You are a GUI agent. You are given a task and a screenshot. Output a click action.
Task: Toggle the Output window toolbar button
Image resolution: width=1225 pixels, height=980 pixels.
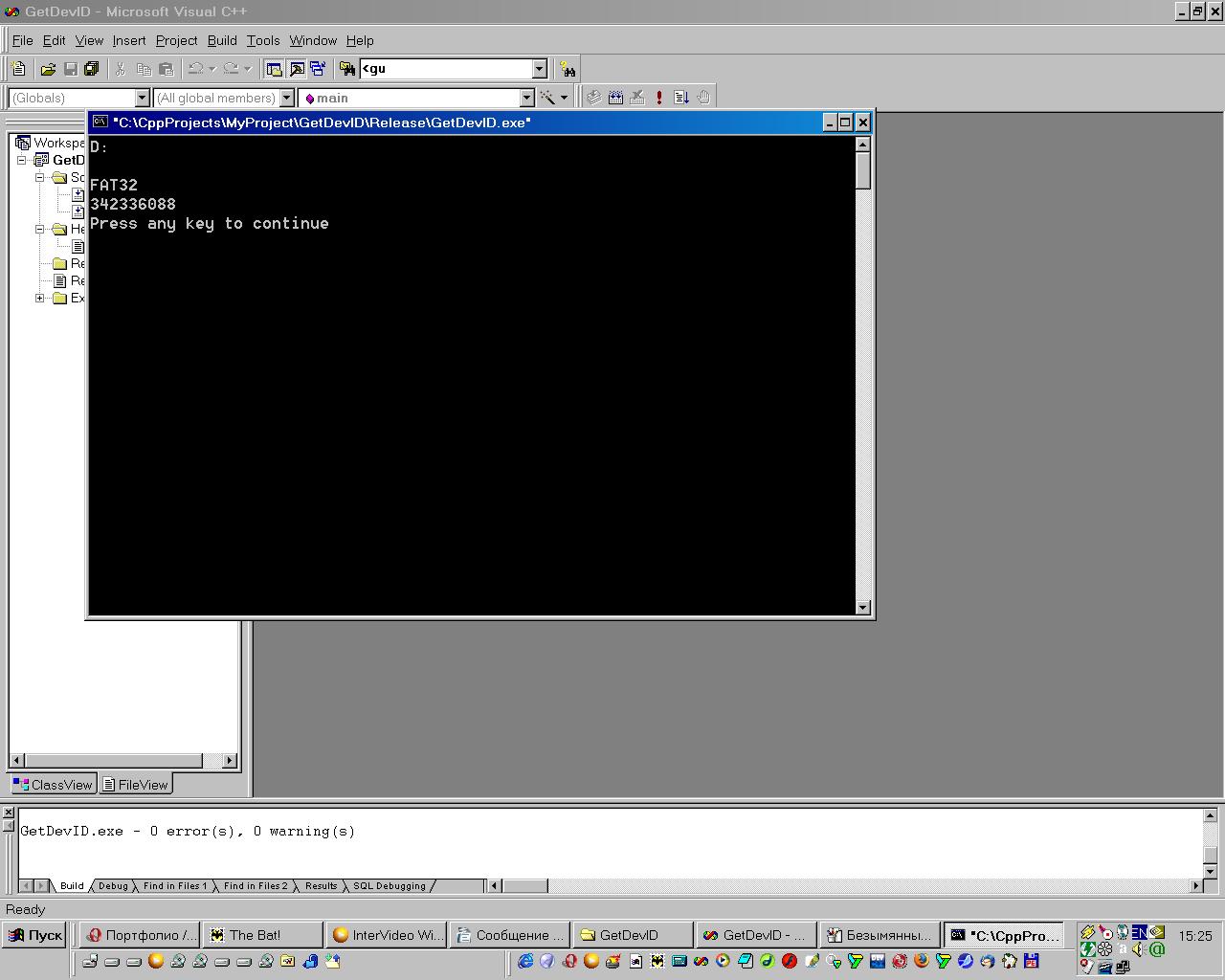[297, 69]
